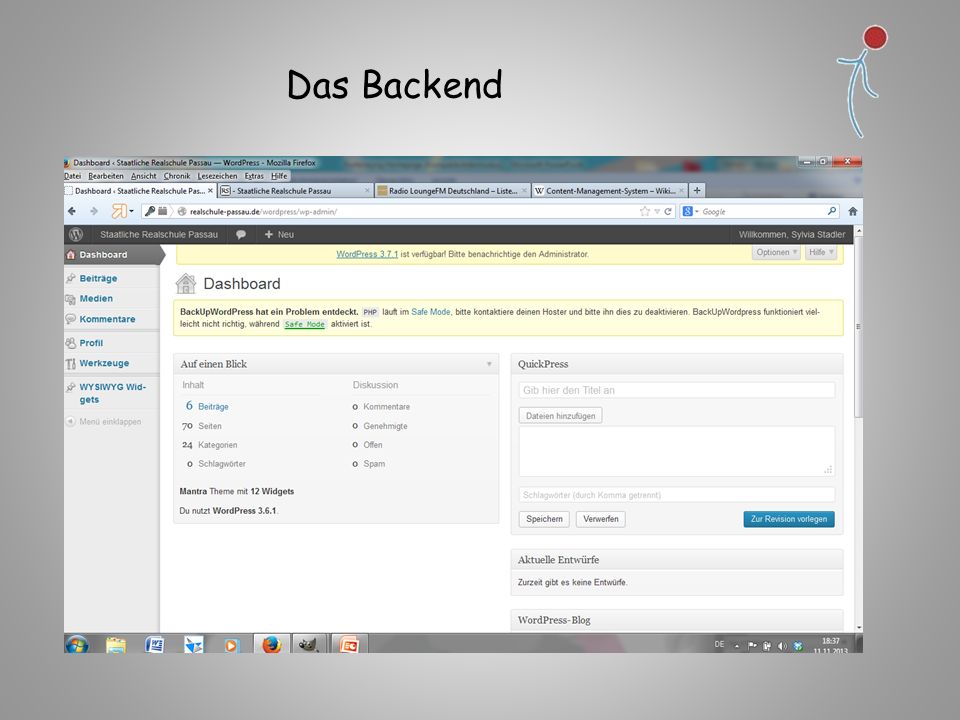This screenshot has width=960, height=720.
Task: Expand the Optionen screen options dropdown
Action: [x=776, y=252]
